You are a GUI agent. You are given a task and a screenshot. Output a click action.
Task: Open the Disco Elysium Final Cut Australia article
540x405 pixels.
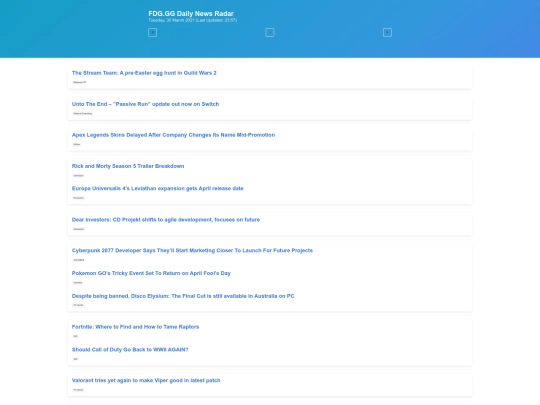[x=183, y=296]
